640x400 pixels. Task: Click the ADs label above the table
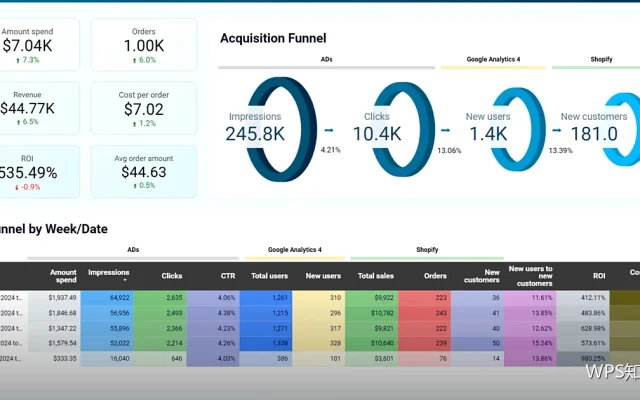pyautogui.click(x=133, y=249)
